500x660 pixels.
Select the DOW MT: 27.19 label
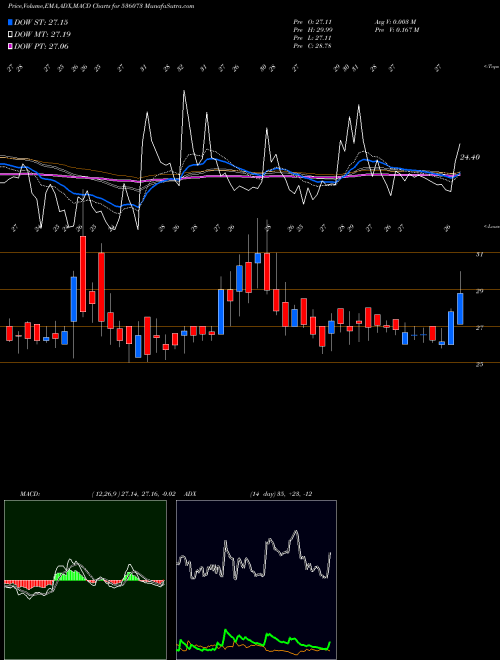tap(42, 34)
